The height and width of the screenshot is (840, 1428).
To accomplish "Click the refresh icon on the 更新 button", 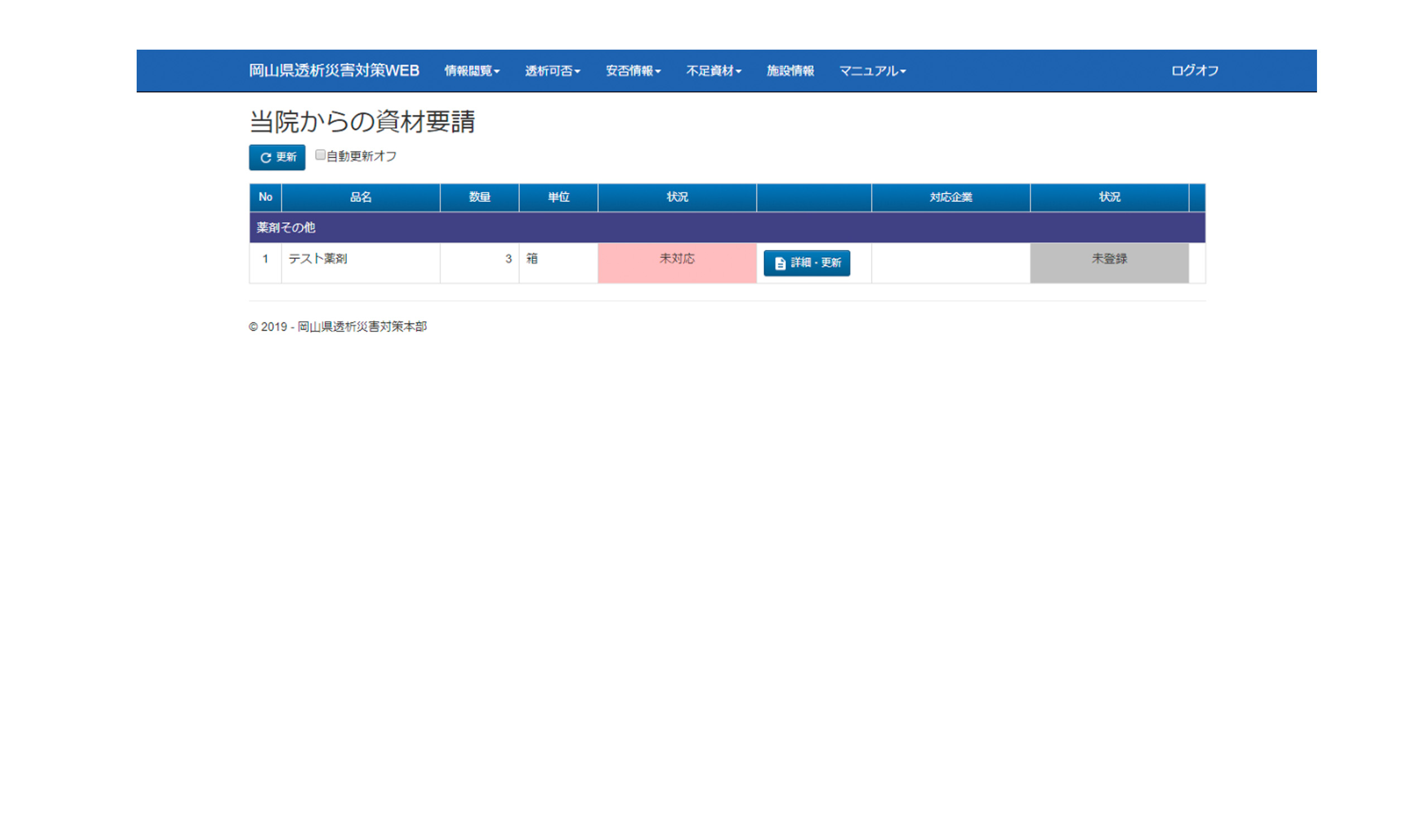I will tap(265, 158).
